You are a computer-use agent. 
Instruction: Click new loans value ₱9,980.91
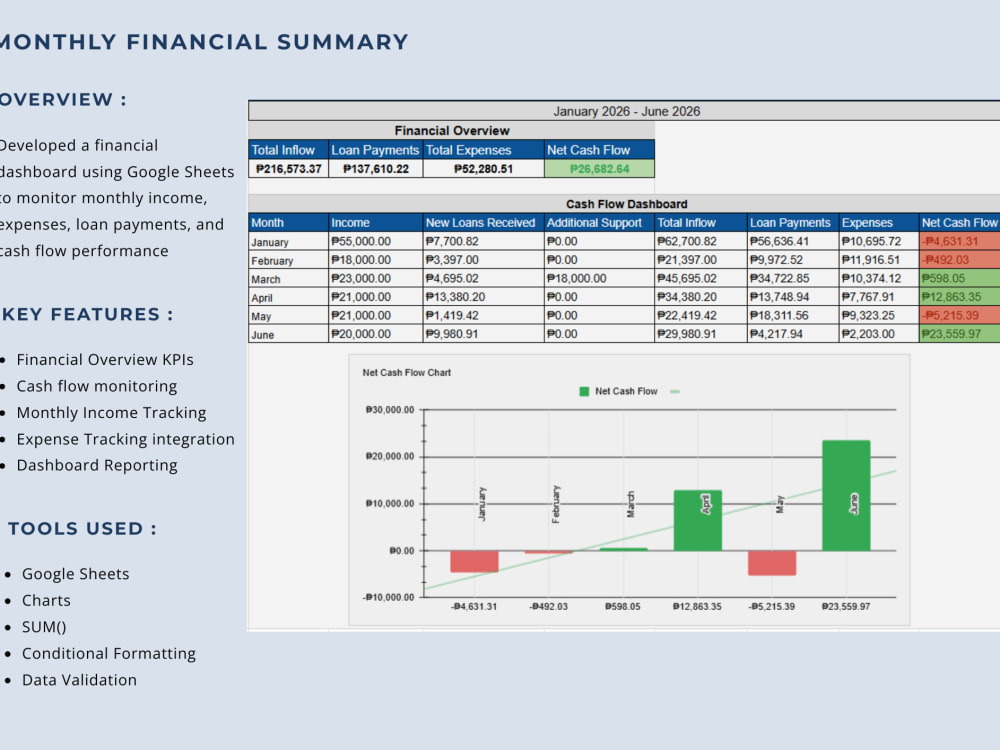(x=452, y=334)
